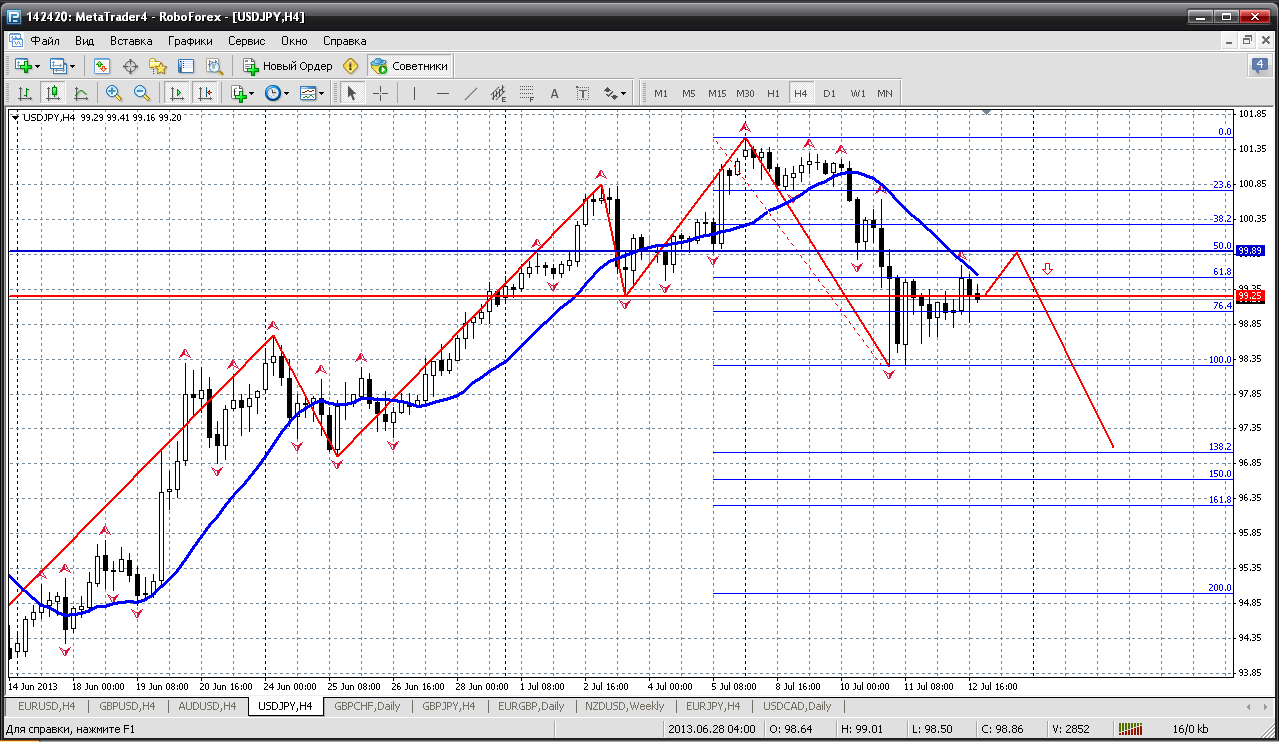This screenshot has width=1279, height=742.
Task: Switch timeframe to M5
Action: click(x=689, y=93)
